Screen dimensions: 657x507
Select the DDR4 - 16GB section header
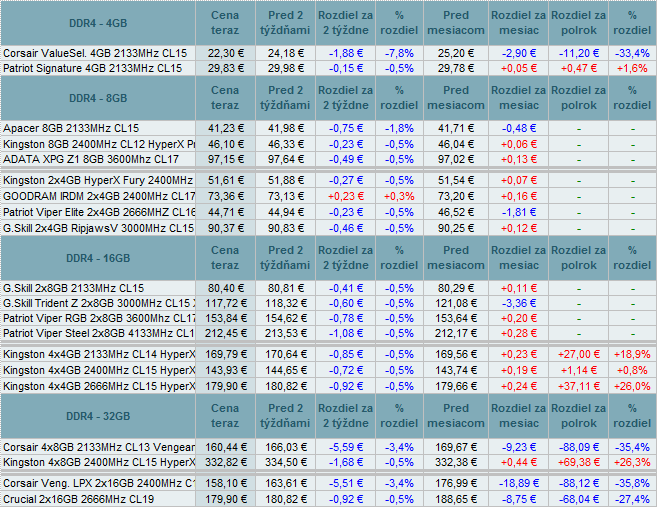(98, 258)
